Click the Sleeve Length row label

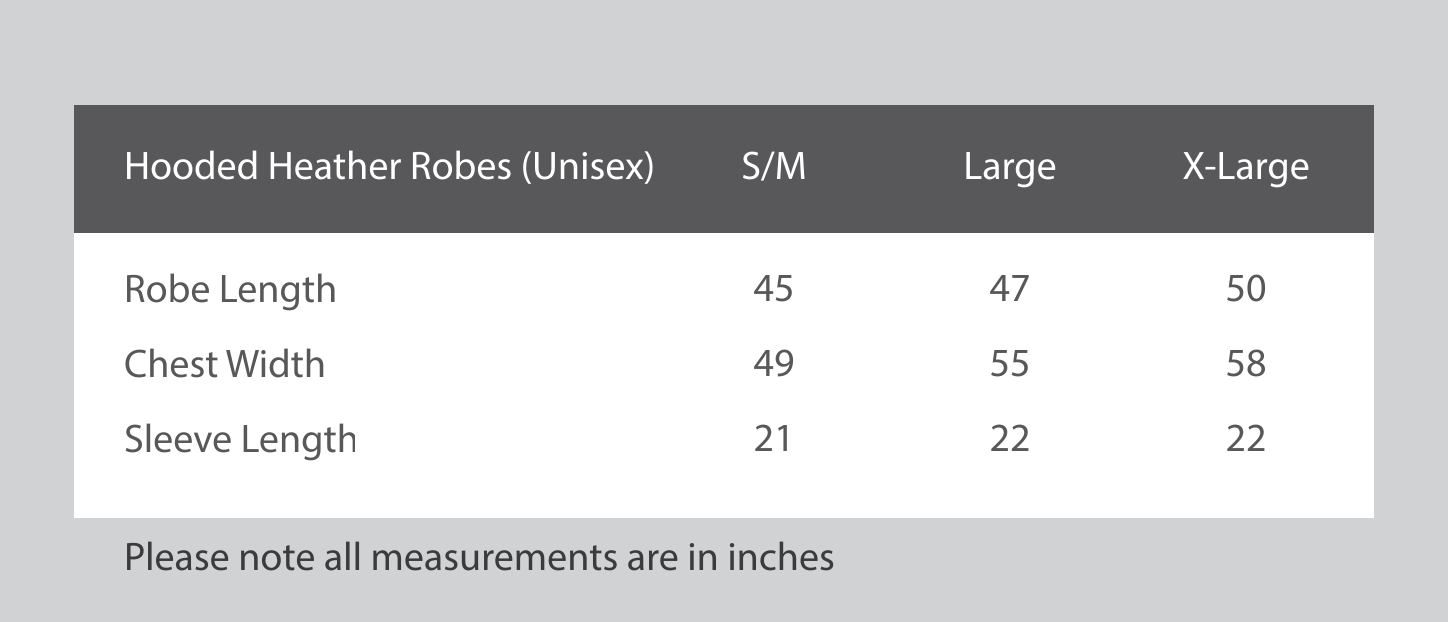240,440
